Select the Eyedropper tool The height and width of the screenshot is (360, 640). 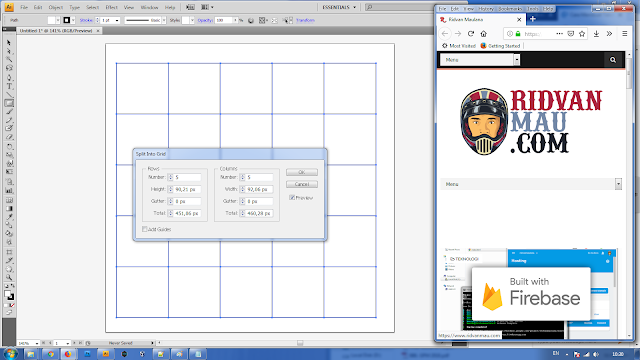coord(9,217)
